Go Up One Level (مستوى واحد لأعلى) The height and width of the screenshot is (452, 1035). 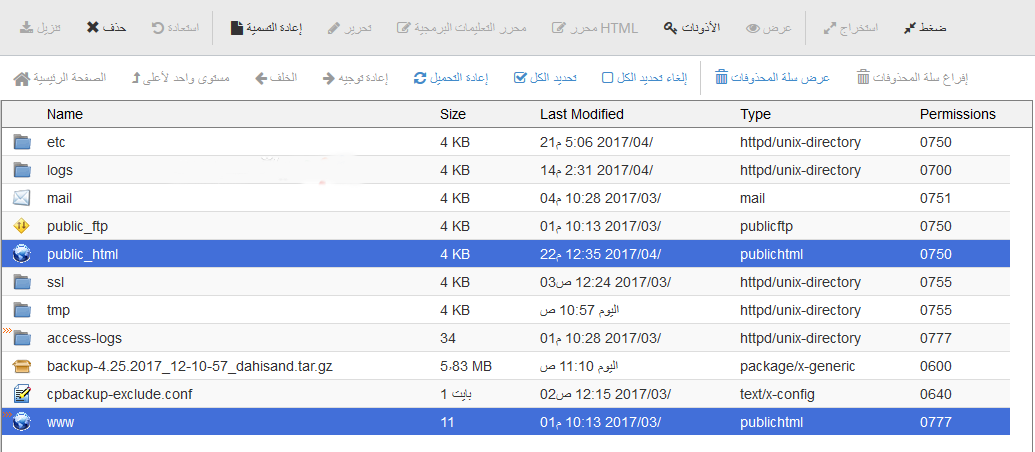(x=181, y=78)
